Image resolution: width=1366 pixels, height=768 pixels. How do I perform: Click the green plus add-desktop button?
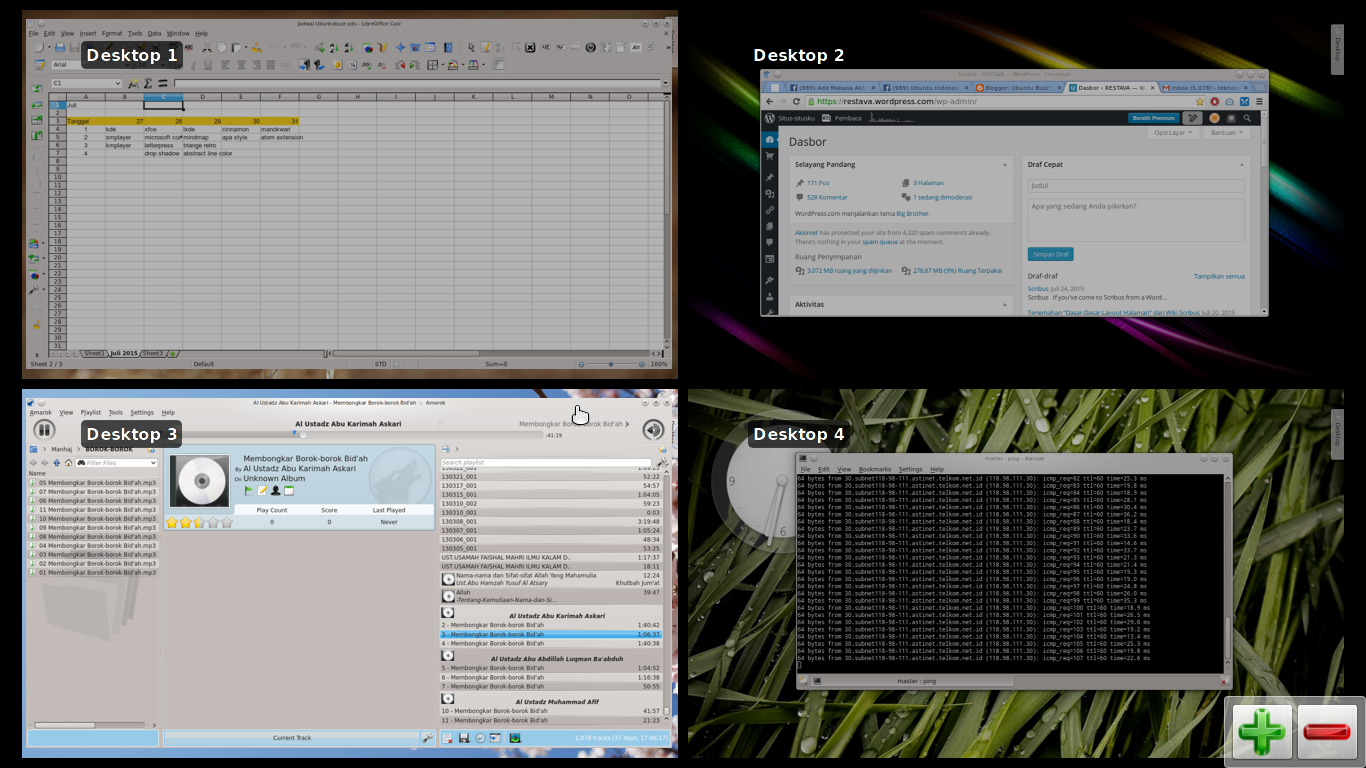point(1262,732)
